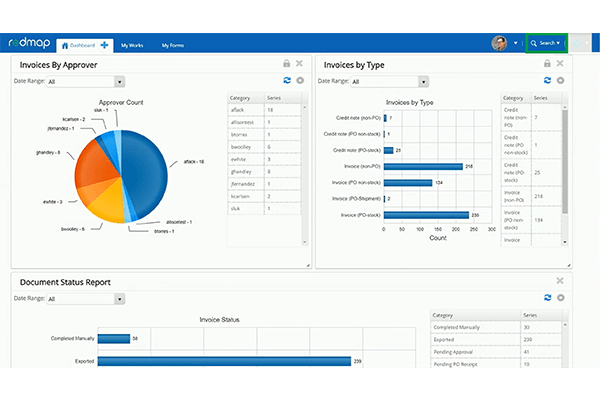This screenshot has height=400, width=600.
Task: Open My Forms tab
Action: click(173, 44)
